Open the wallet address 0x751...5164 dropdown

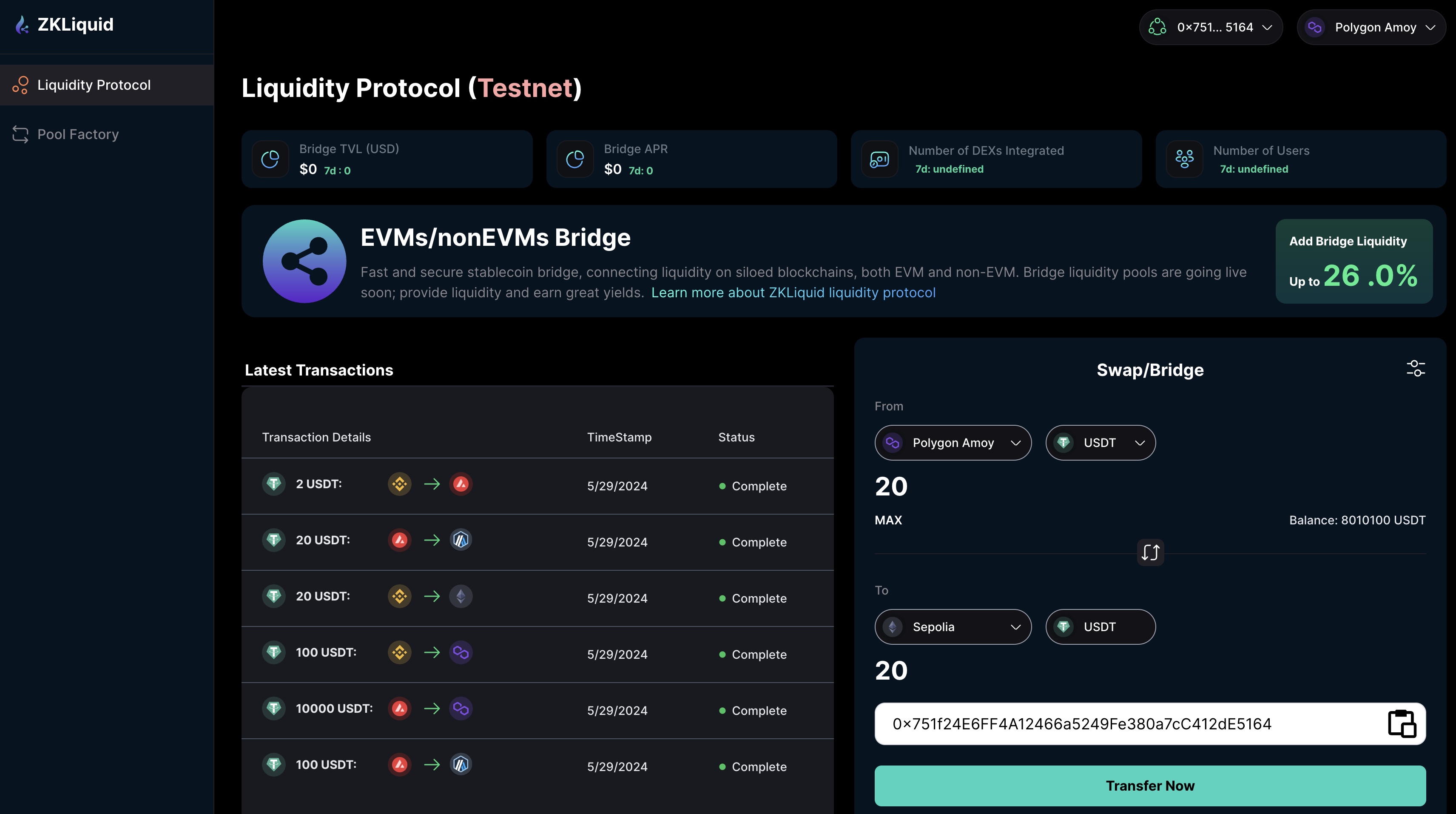pos(1211,27)
